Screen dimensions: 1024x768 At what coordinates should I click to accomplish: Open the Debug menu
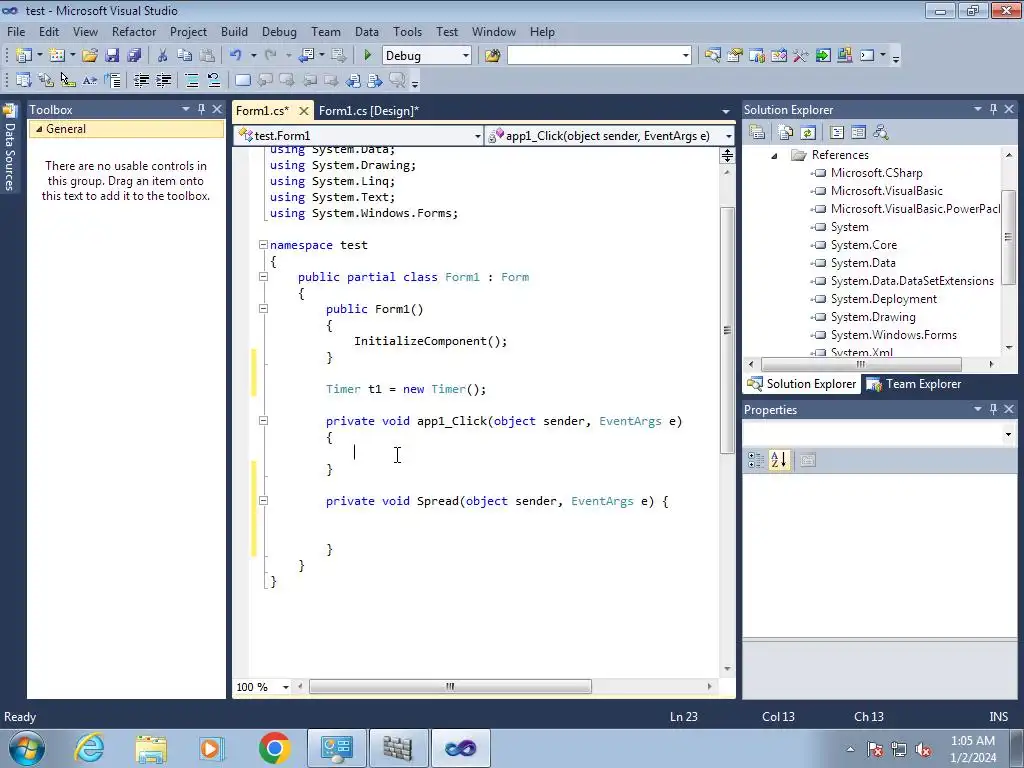point(279,31)
